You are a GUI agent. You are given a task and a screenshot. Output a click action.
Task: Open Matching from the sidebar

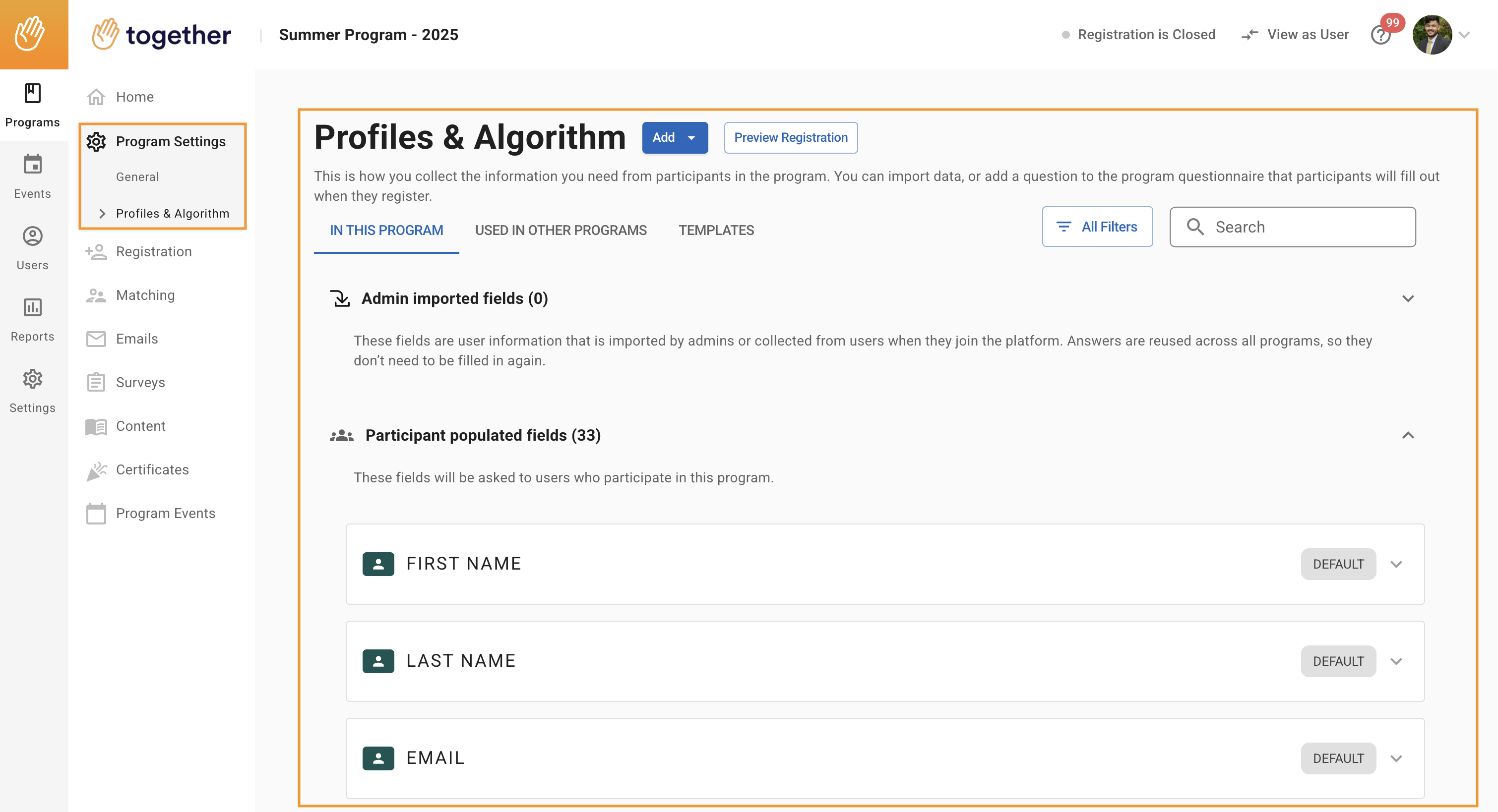click(x=145, y=295)
